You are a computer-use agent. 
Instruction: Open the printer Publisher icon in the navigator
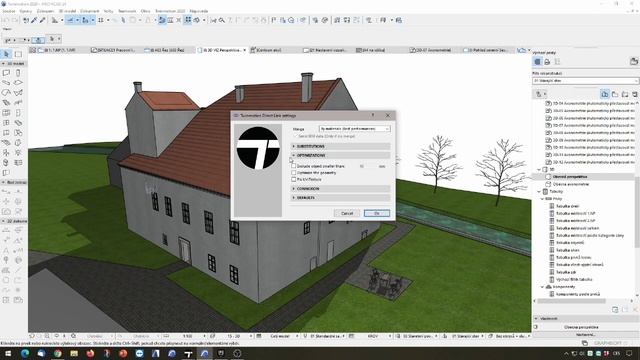pyautogui.click(x=547, y=62)
